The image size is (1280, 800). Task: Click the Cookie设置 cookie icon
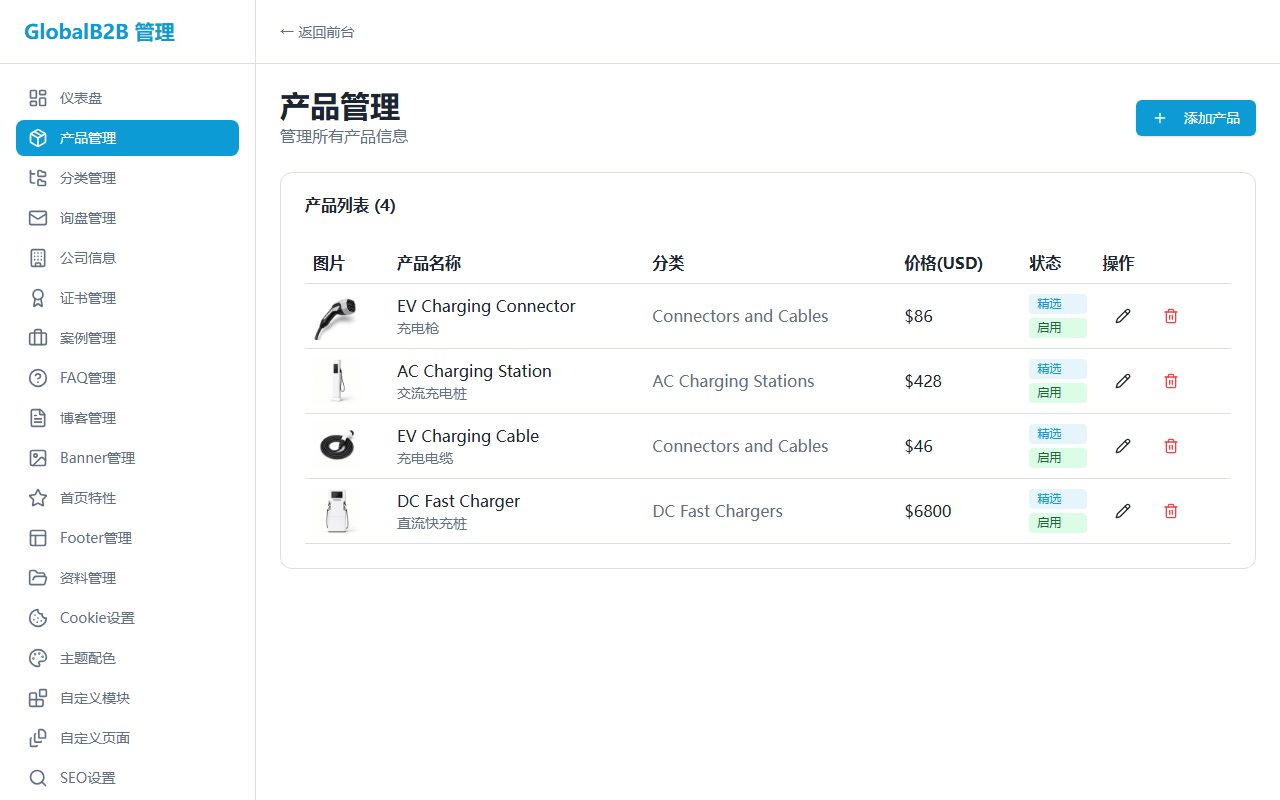38,618
